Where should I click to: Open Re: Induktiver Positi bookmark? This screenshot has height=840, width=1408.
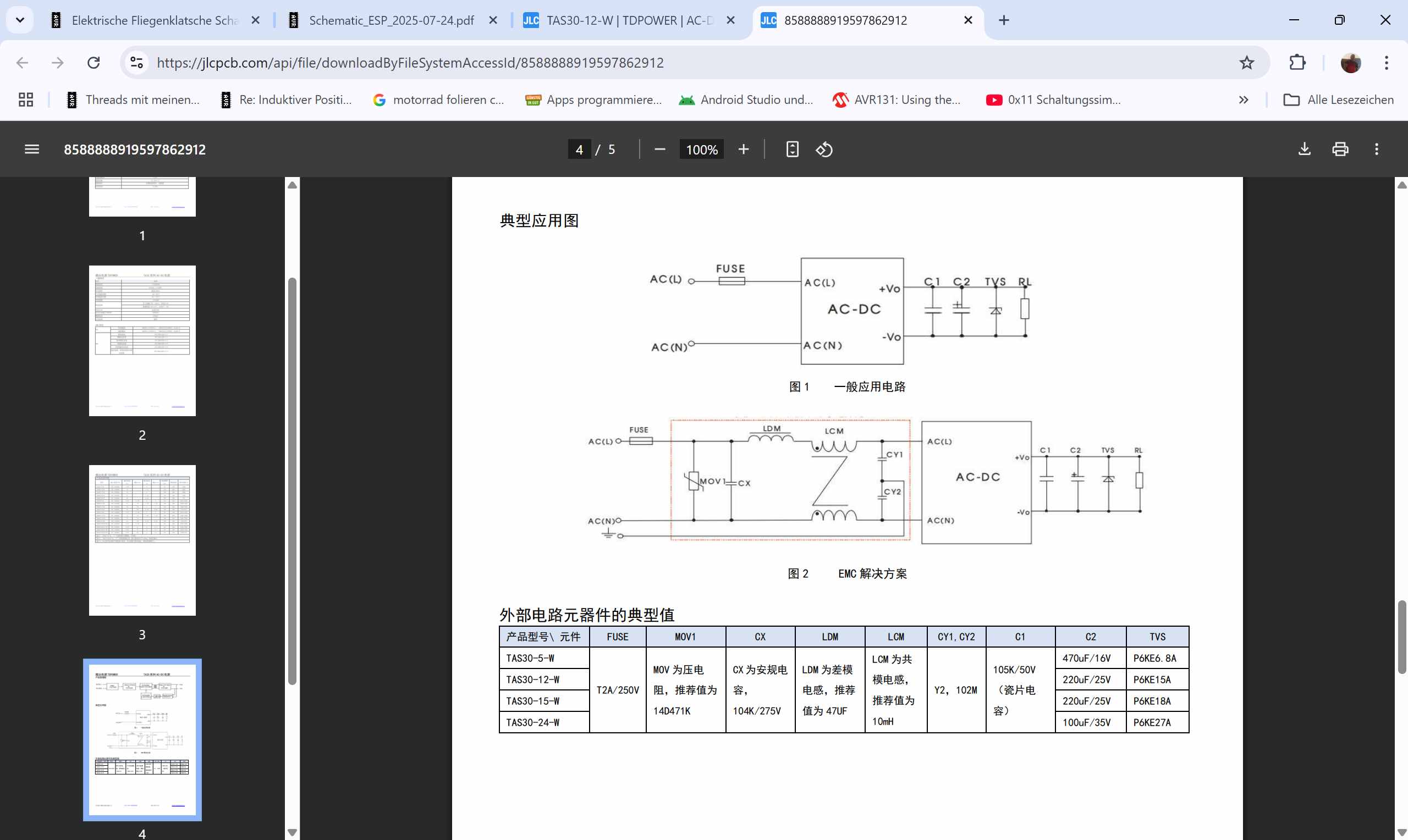[x=286, y=100]
